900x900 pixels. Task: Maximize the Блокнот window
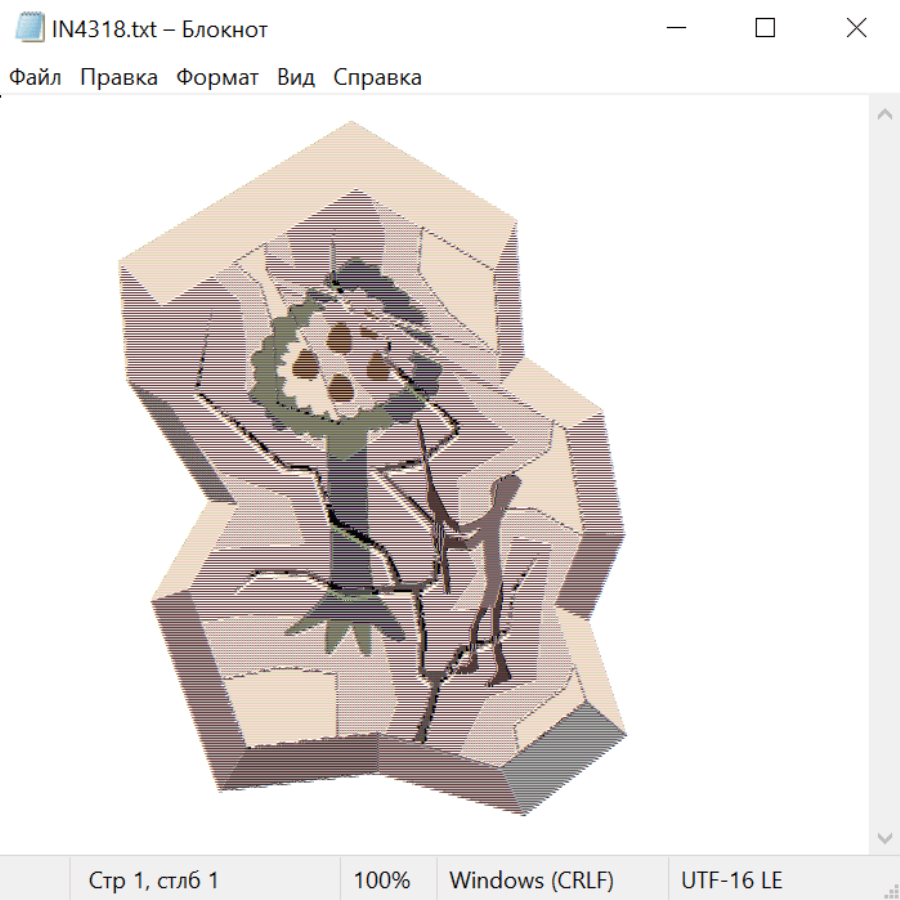click(765, 29)
